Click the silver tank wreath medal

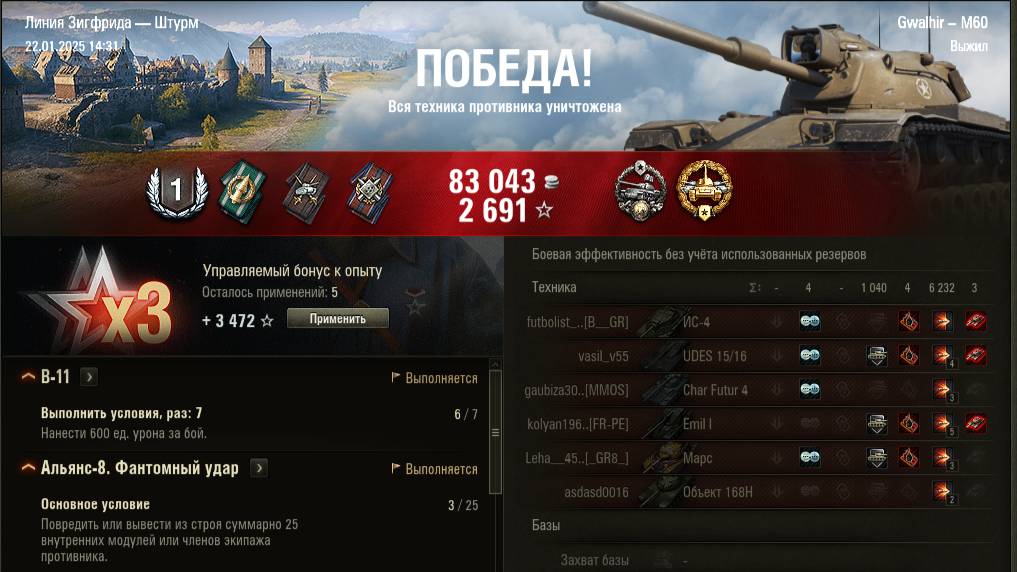tap(640, 191)
